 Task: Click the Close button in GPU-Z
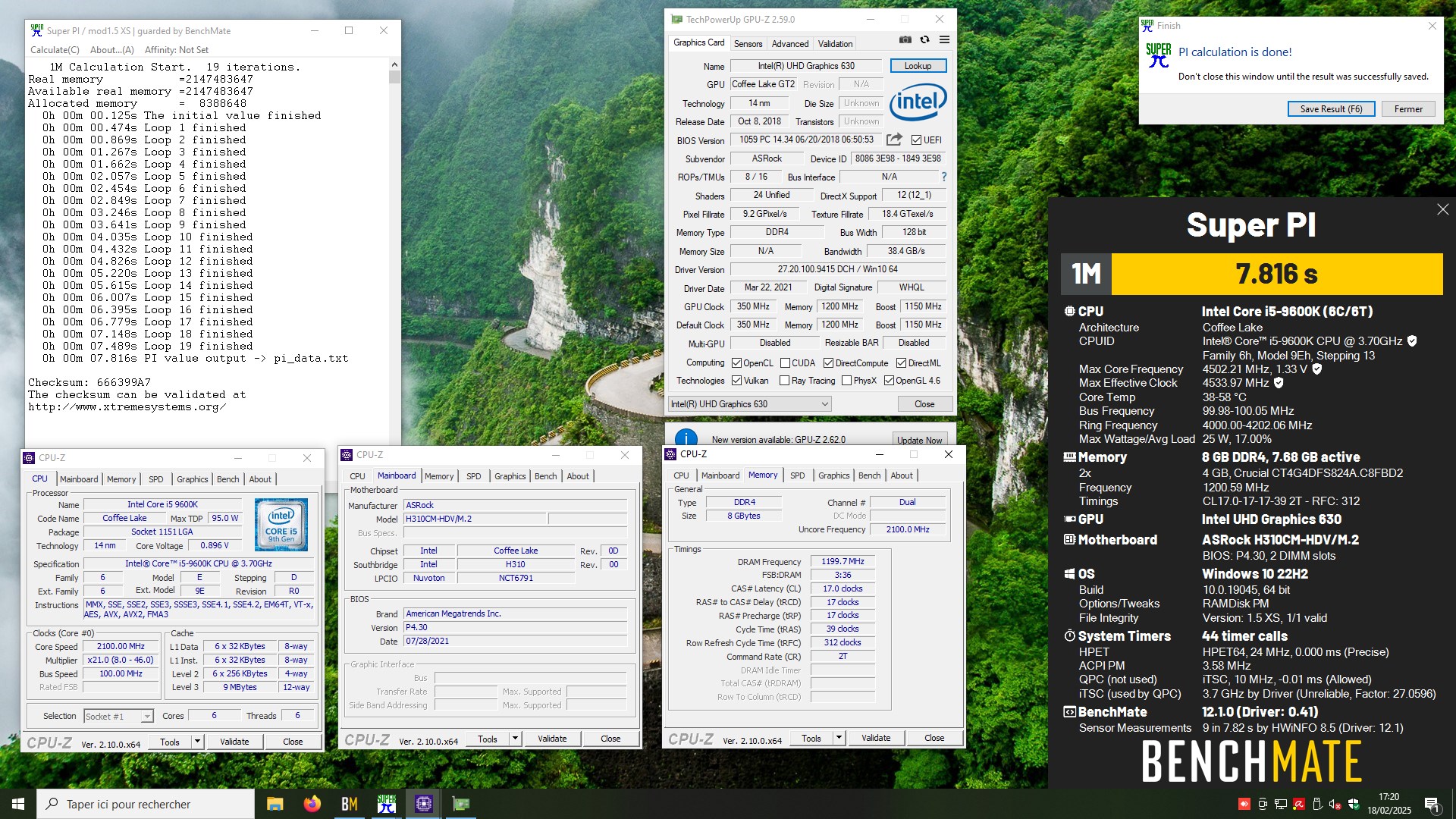[924, 404]
